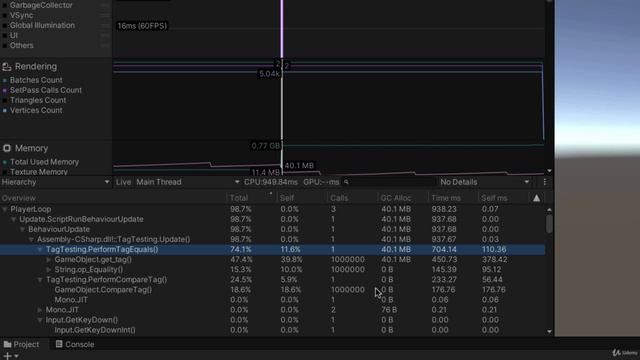Toggle SetPass Calls Count series
The image size is (640, 360).
coord(4,90)
